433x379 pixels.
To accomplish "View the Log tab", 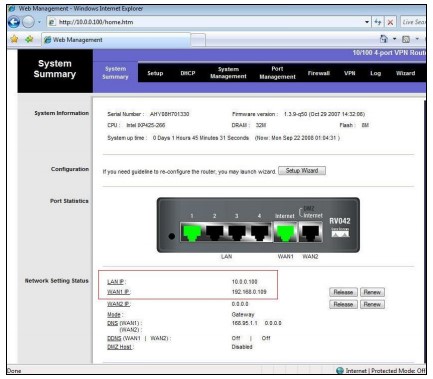I will (x=375, y=73).
